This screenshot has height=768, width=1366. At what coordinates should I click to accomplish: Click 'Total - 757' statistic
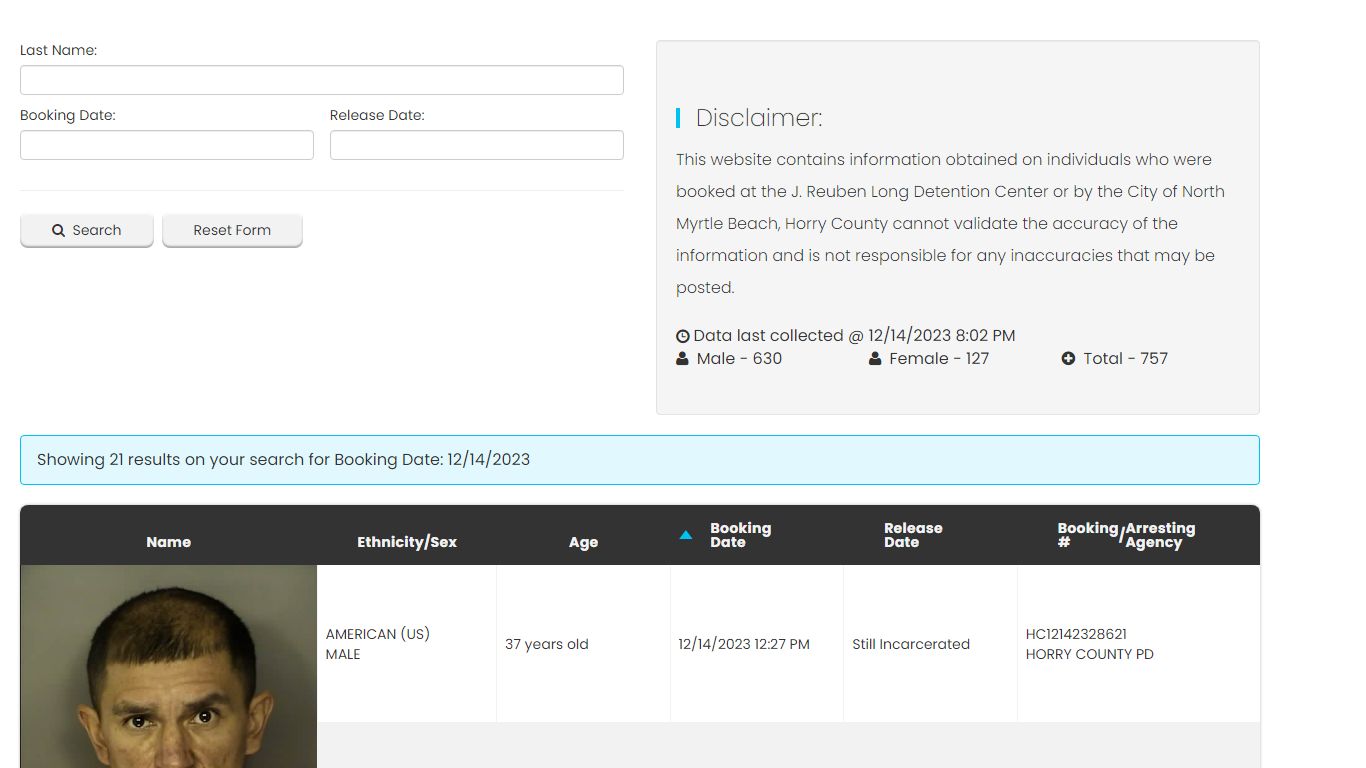(1126, 358)
